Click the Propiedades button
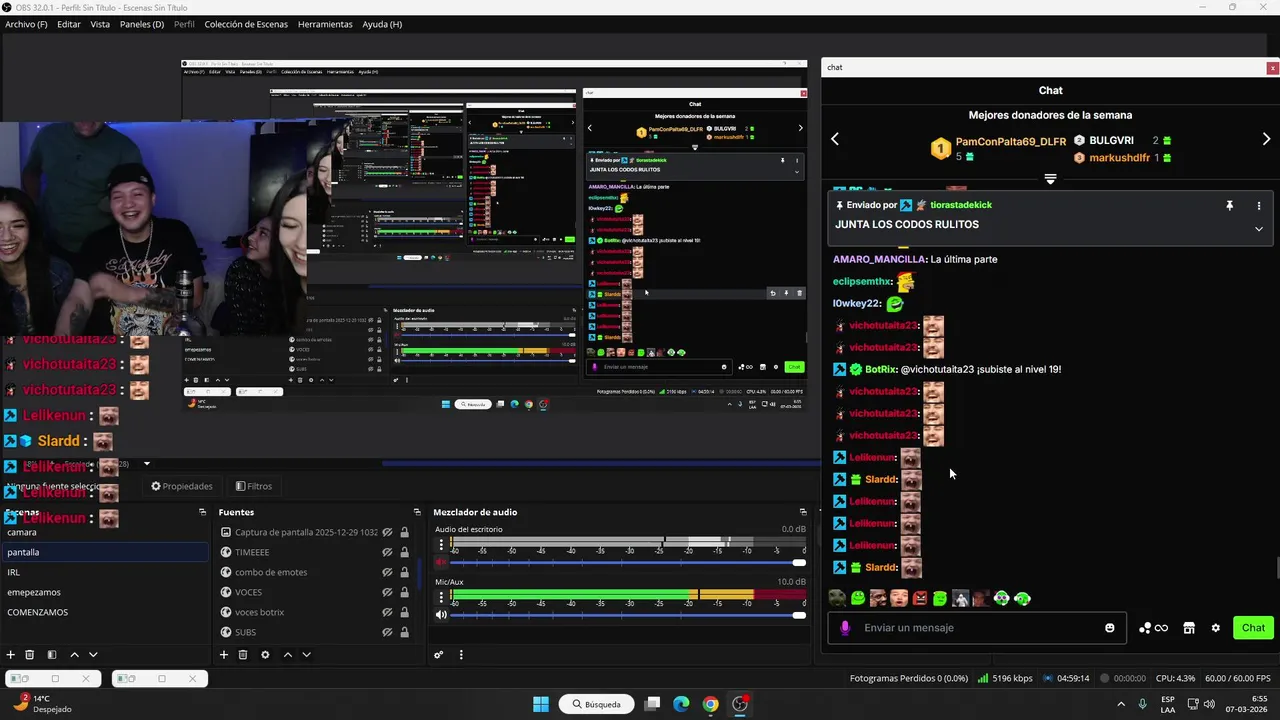1280x720 pixels. tap(181, 486)
